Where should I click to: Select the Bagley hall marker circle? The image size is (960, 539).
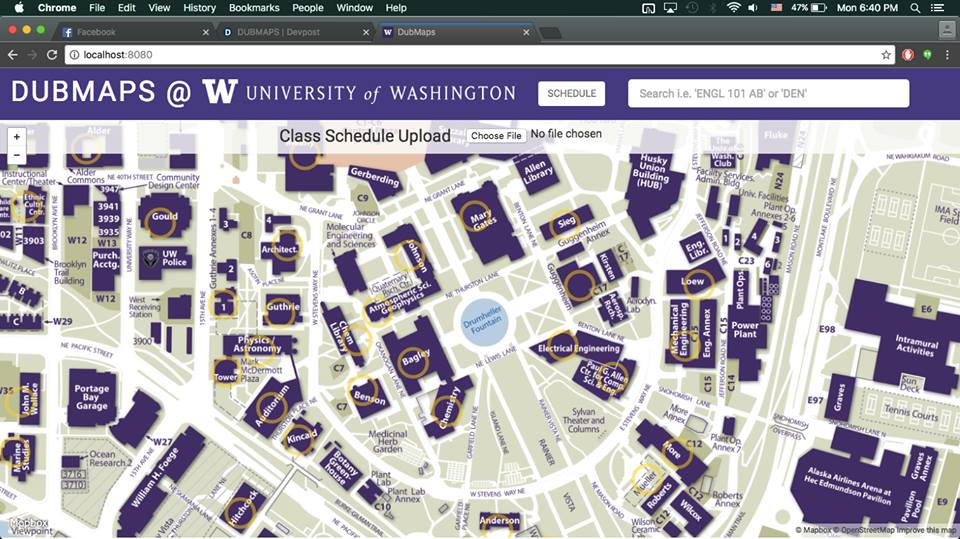413,362
